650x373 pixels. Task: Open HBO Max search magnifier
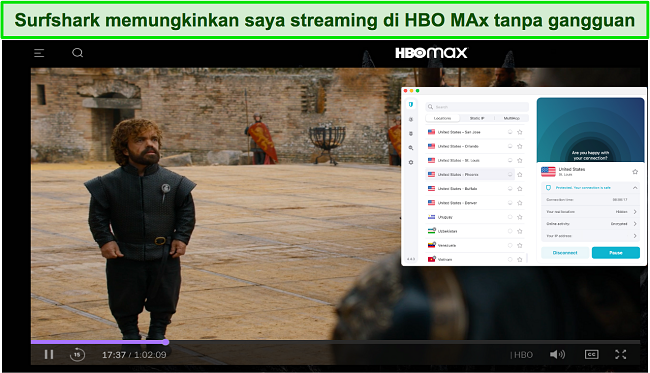[78, 53]
